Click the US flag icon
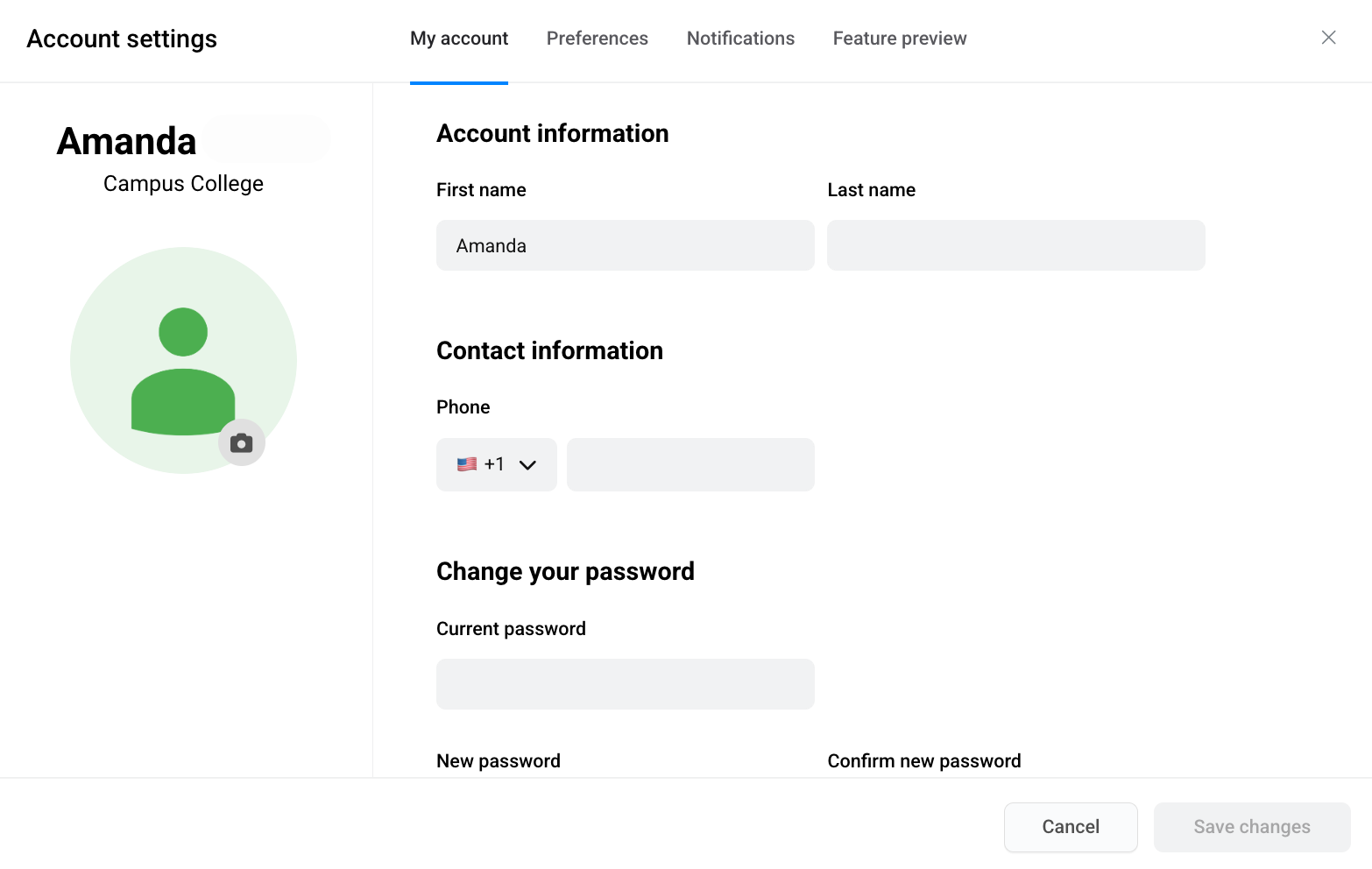 click(467, 464)
